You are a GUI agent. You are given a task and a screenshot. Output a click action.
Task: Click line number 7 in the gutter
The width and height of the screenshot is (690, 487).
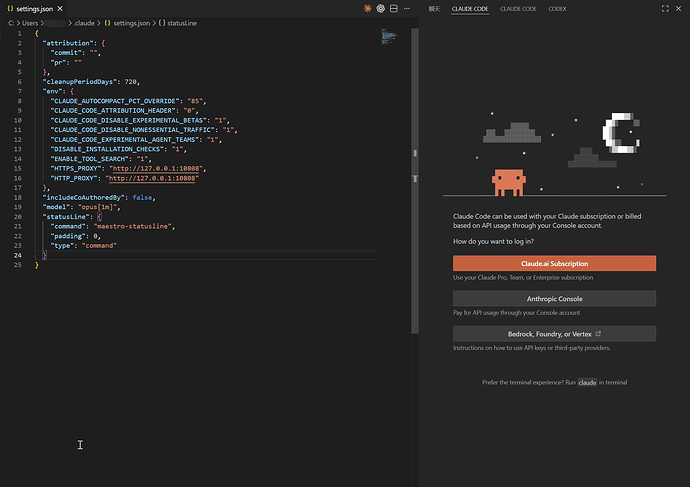19,92
